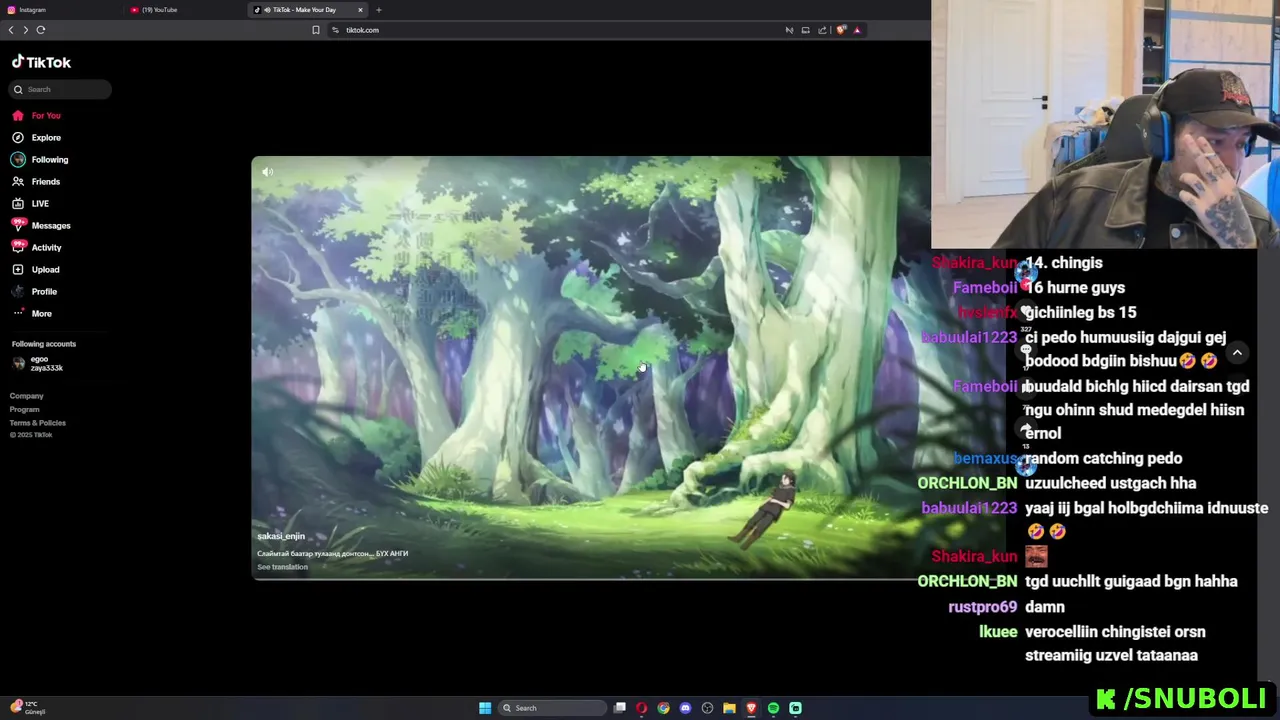Click the Messages icon with notification badge

[18, 225]
